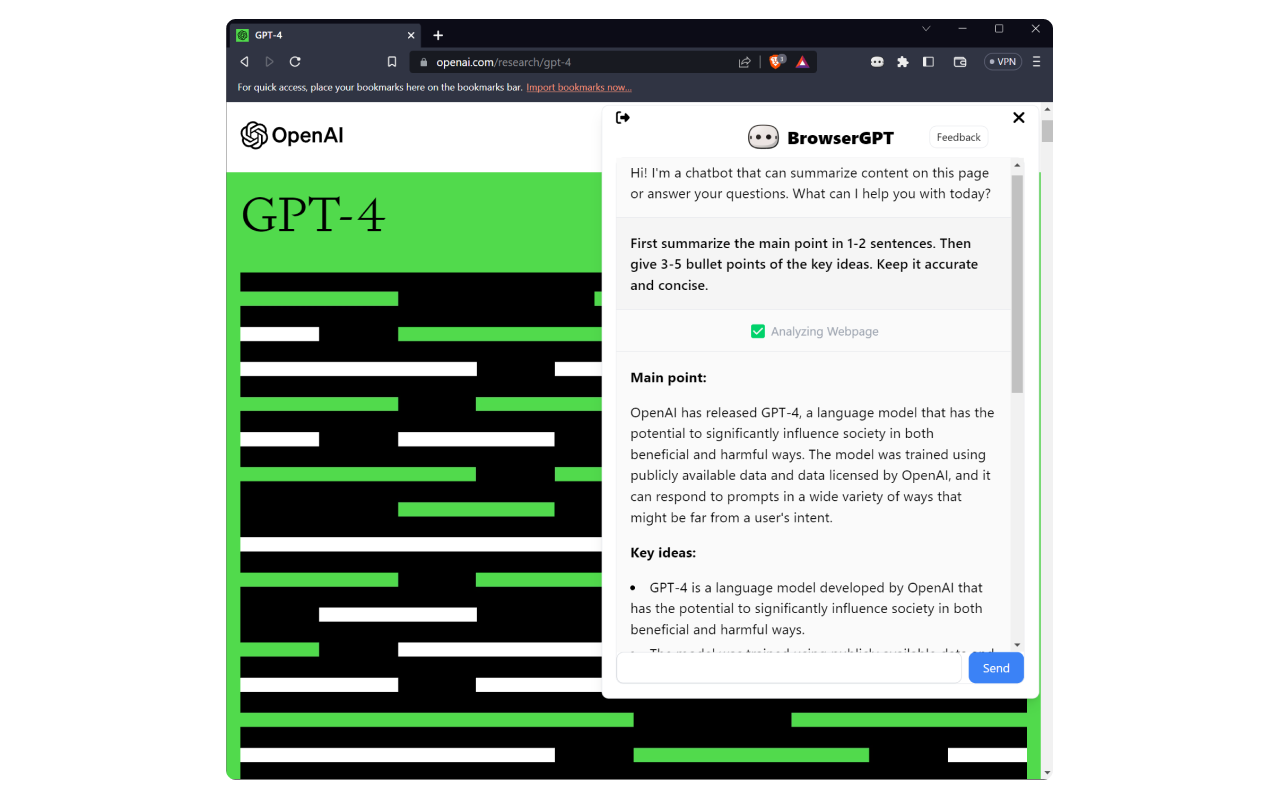
Task: Click the 'Hi! I'm a chatbot' greeting message
Action: click(810, 183)
